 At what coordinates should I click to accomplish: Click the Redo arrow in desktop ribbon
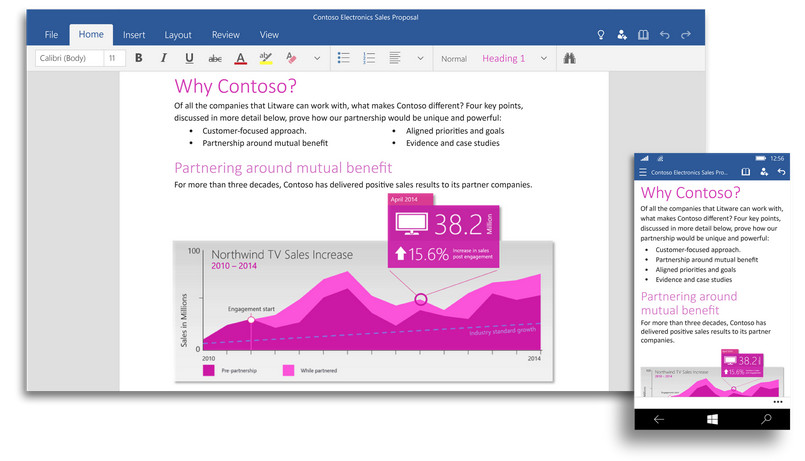pos(685,35)
